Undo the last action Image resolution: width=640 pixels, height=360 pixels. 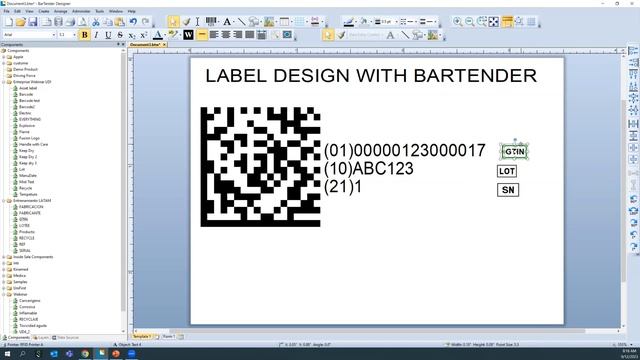click(133, 22)
